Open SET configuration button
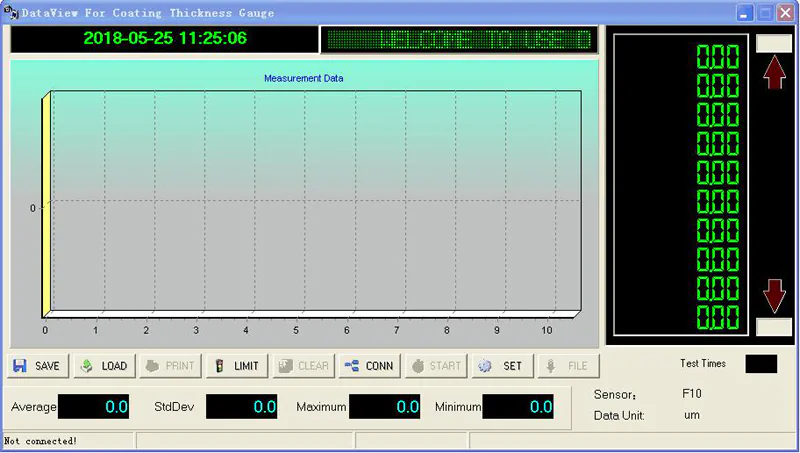800x453 pixels. point(502,366)
